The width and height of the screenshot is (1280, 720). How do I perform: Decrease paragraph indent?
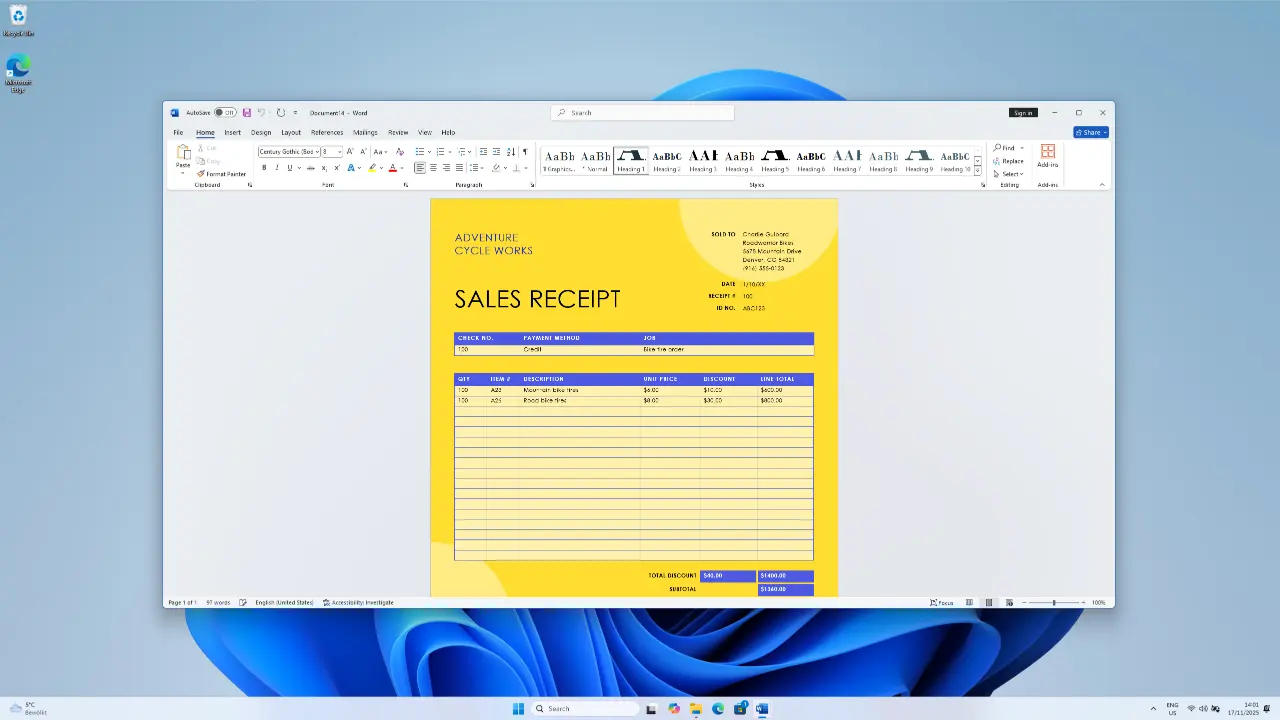[483, 152]
